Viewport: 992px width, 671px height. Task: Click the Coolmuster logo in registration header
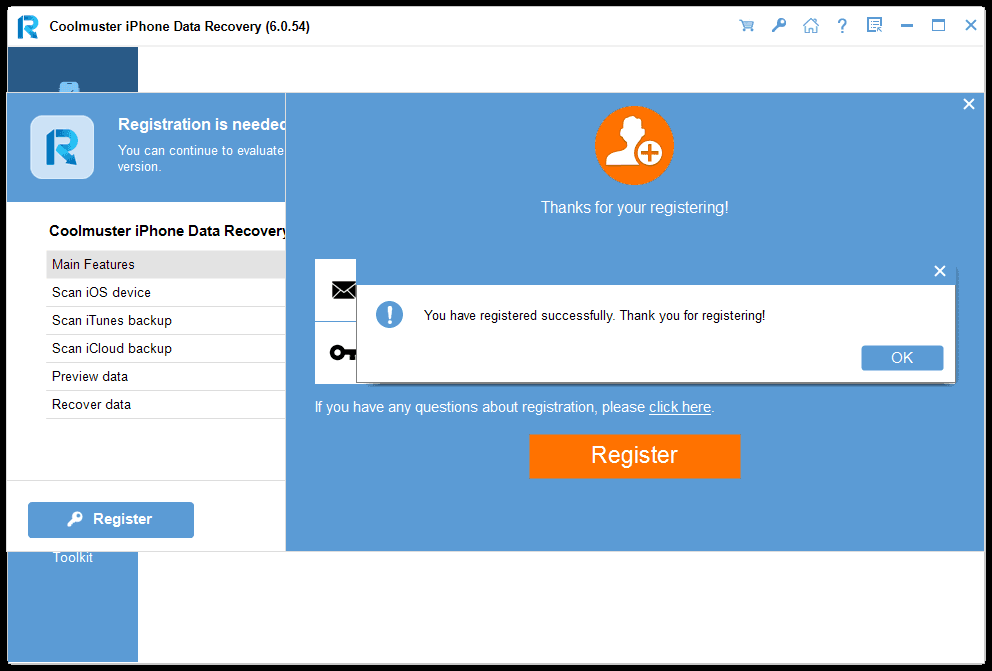coord(62,147)
